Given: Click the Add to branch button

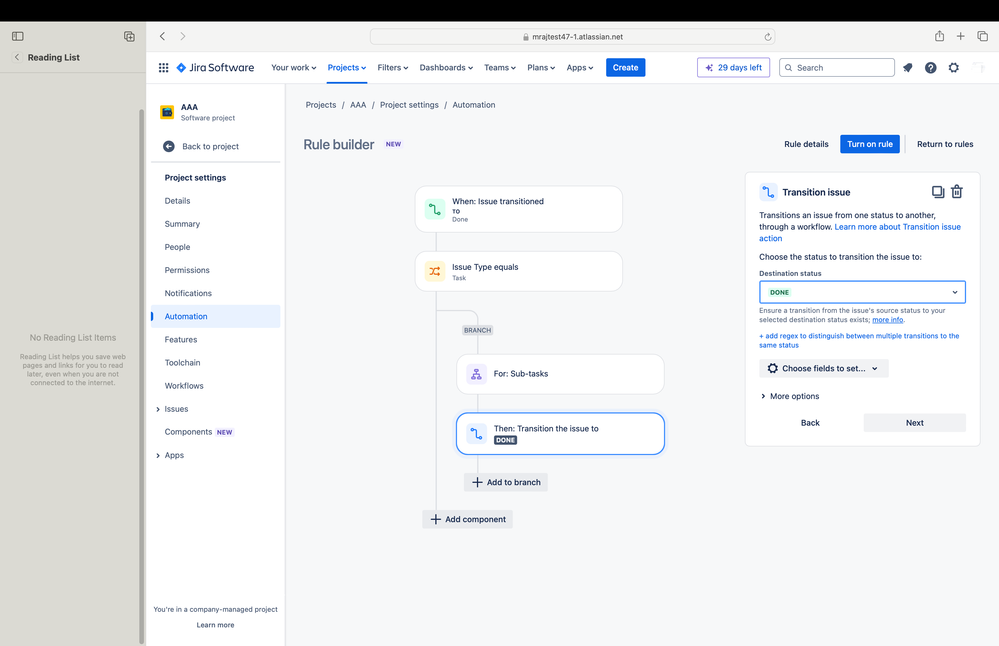Looking at the screenshot, I should point(506,482).
